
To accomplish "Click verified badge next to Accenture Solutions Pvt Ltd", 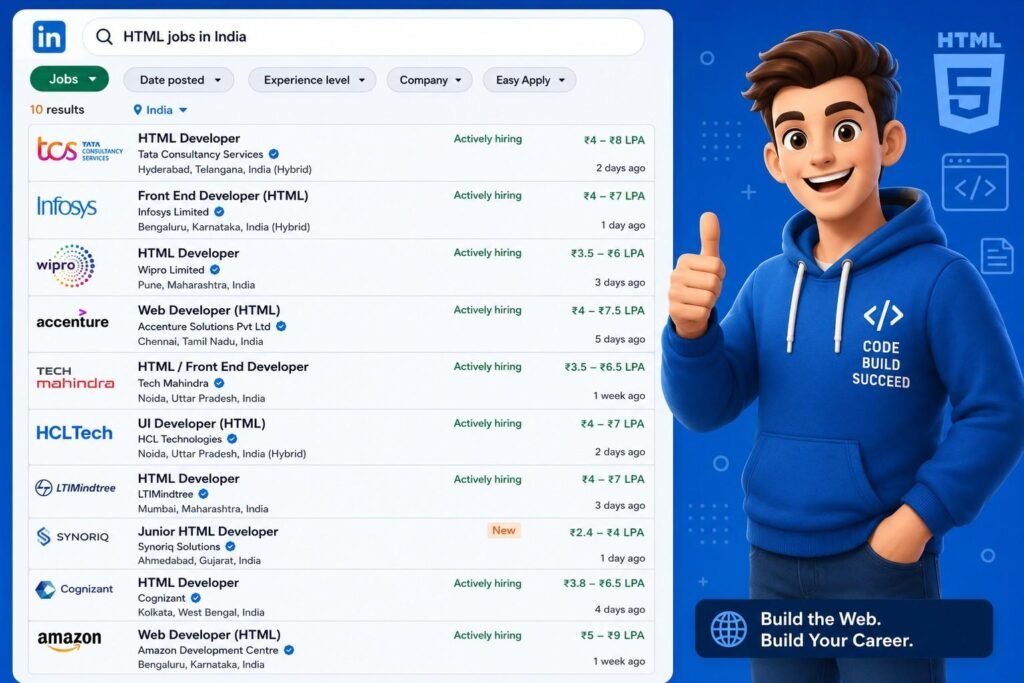I will 281,326.
